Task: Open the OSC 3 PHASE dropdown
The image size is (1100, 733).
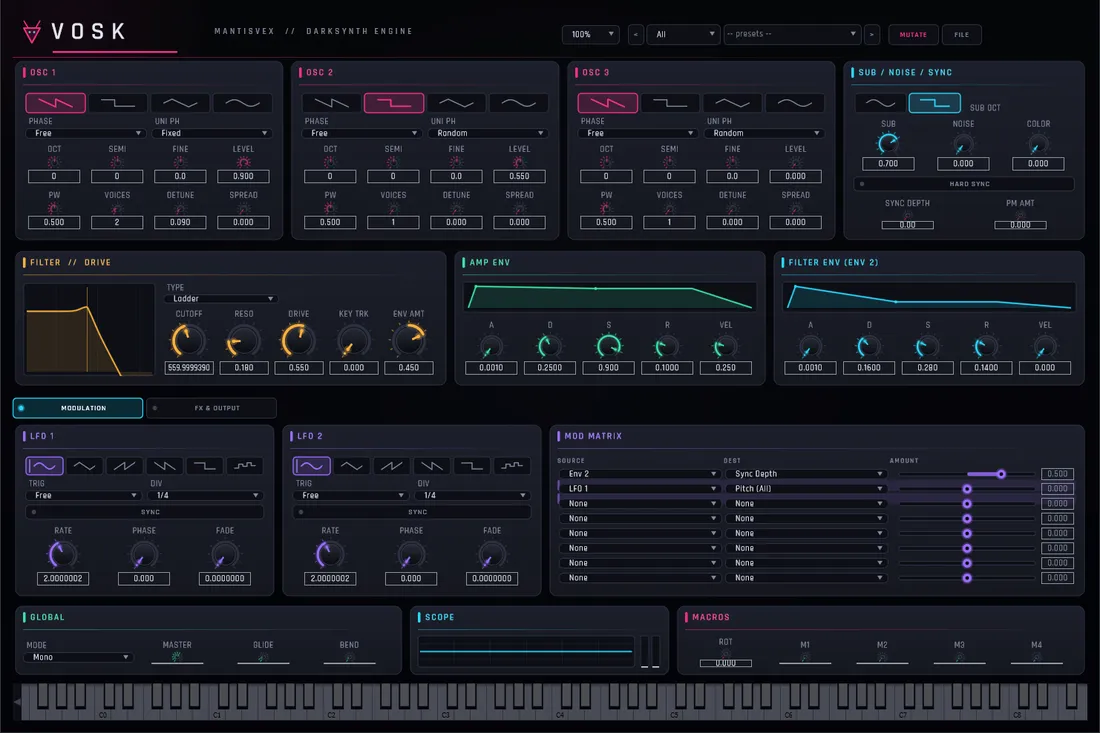Action: (x=638, y=133)
